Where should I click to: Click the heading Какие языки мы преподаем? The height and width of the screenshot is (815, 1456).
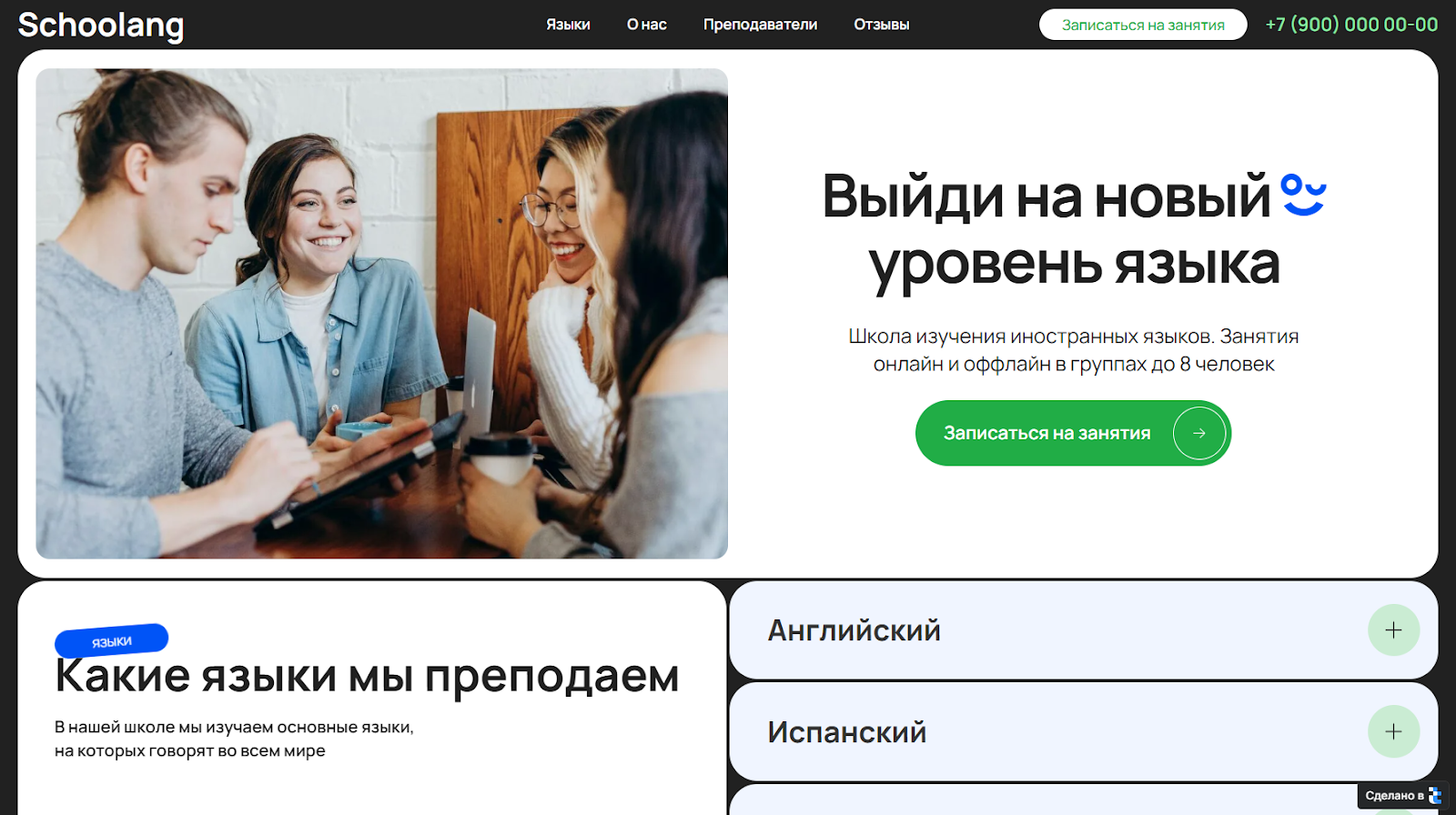[x=367, y=676]
